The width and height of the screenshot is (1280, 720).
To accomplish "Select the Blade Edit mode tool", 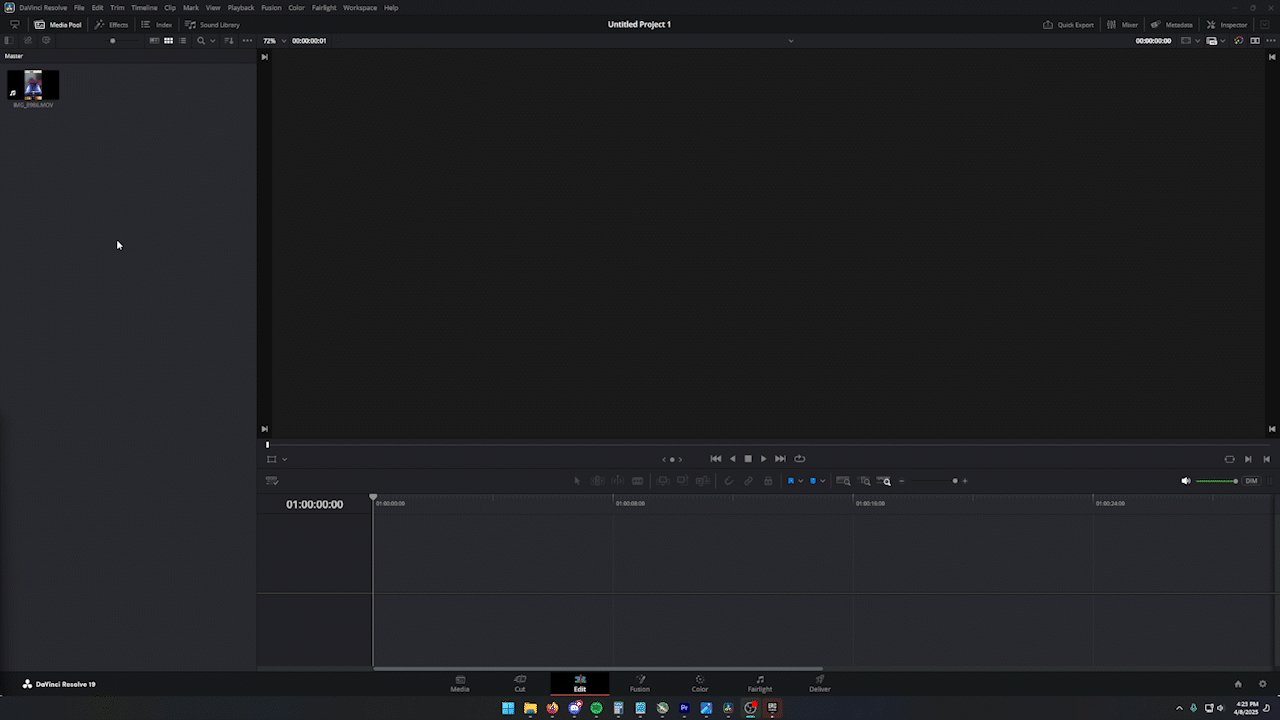I will click(637, 481).
